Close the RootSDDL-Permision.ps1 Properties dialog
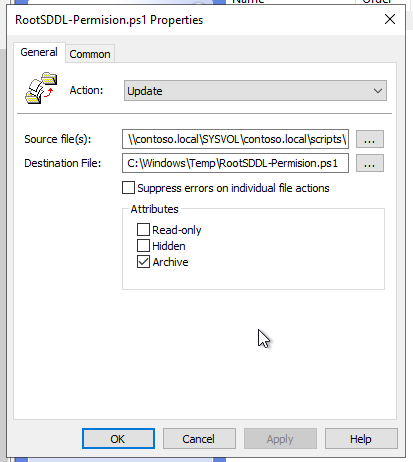This screenshot has width=413, height=462. (390, 19)
